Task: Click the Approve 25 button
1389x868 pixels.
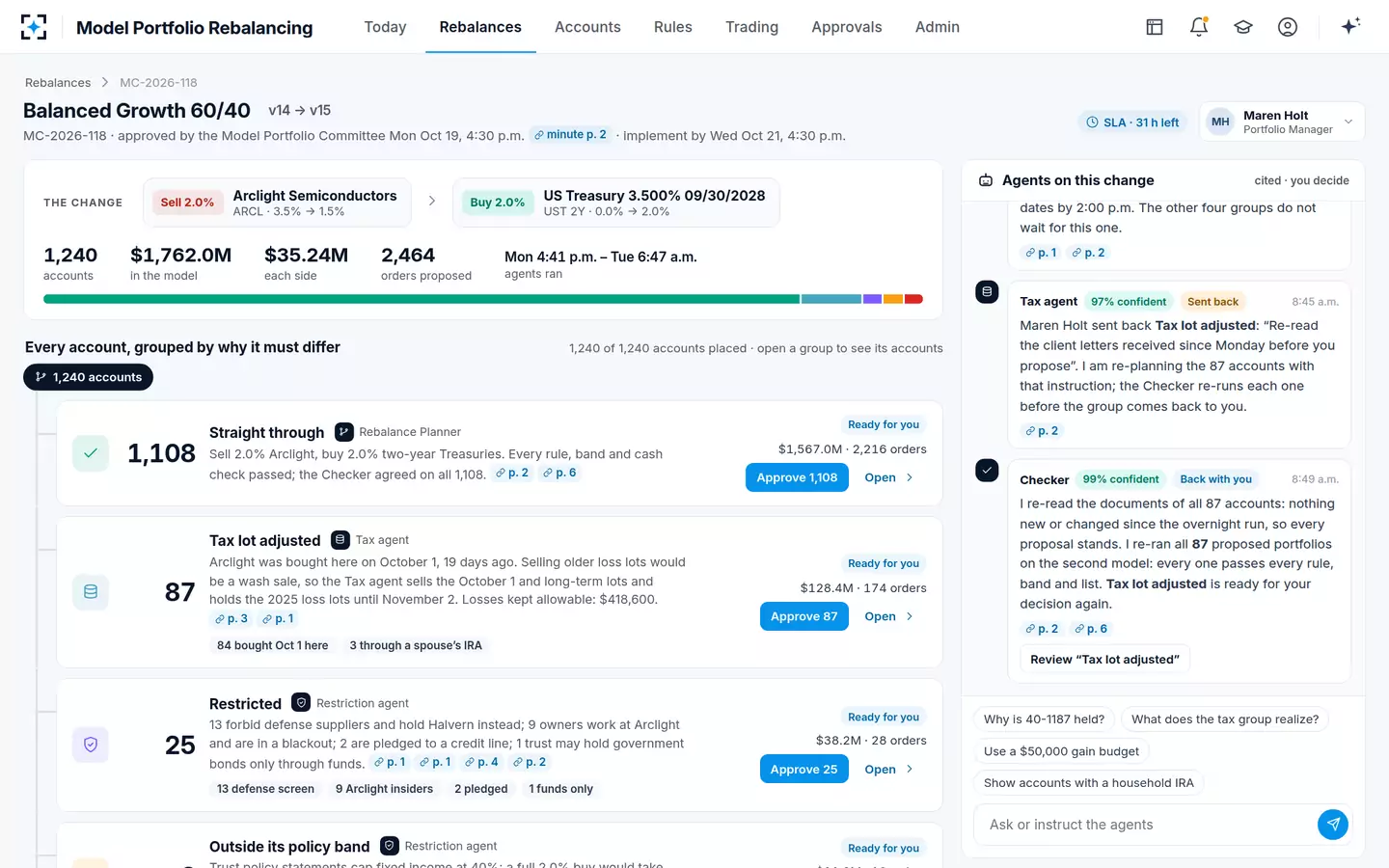Action: pos(803,770)
